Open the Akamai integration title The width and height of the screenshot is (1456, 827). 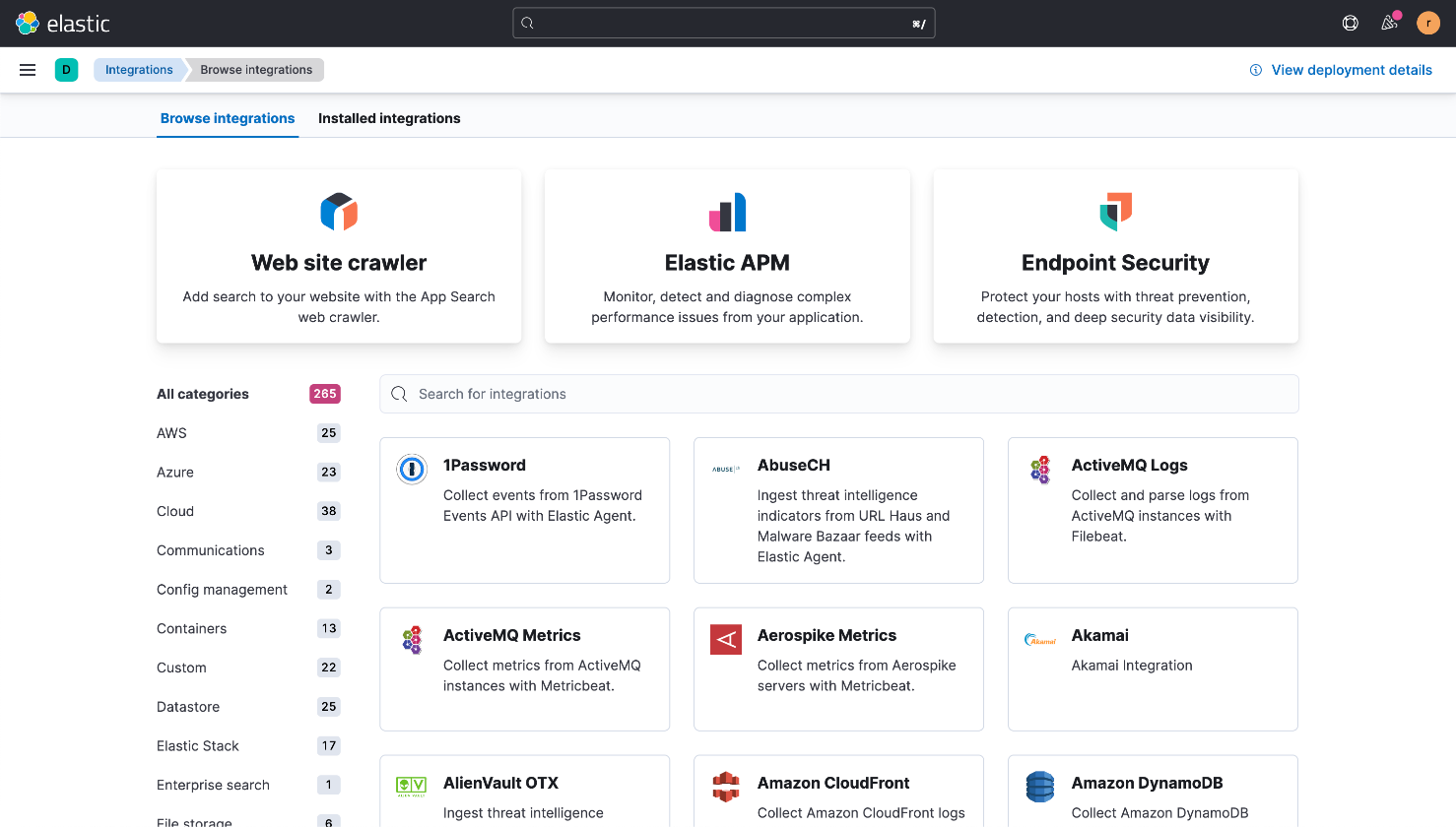pyautogui.click(x=1100, y=636)
